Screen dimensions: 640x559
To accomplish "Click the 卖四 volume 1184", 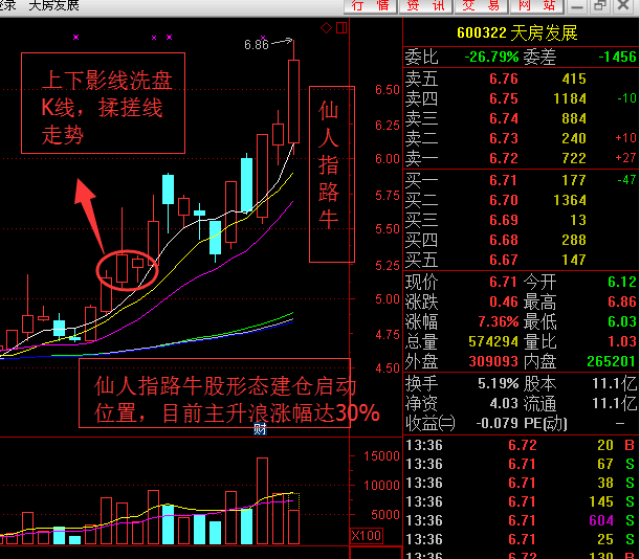I will coord(570,99).
